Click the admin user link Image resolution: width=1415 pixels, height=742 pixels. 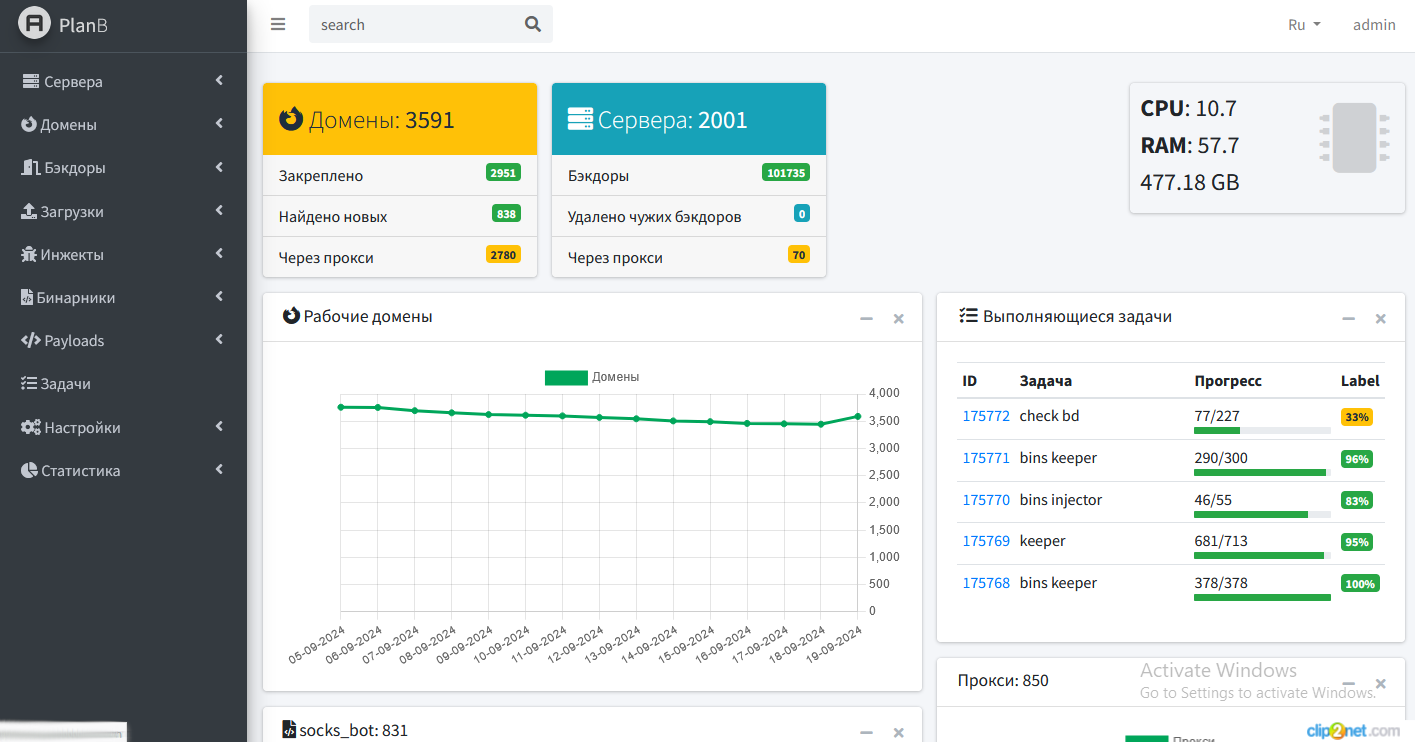click(x=1374, y=25)
